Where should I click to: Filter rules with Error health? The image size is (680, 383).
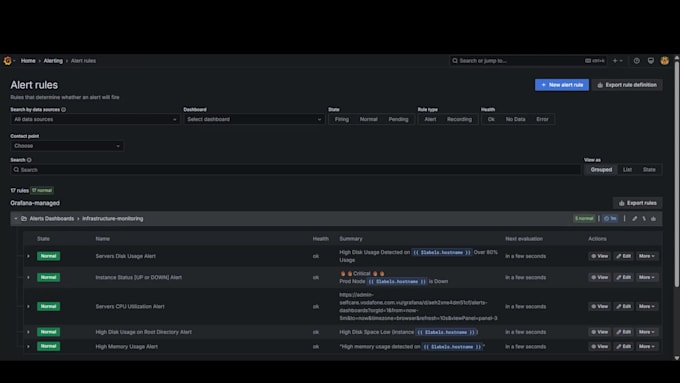542,119
